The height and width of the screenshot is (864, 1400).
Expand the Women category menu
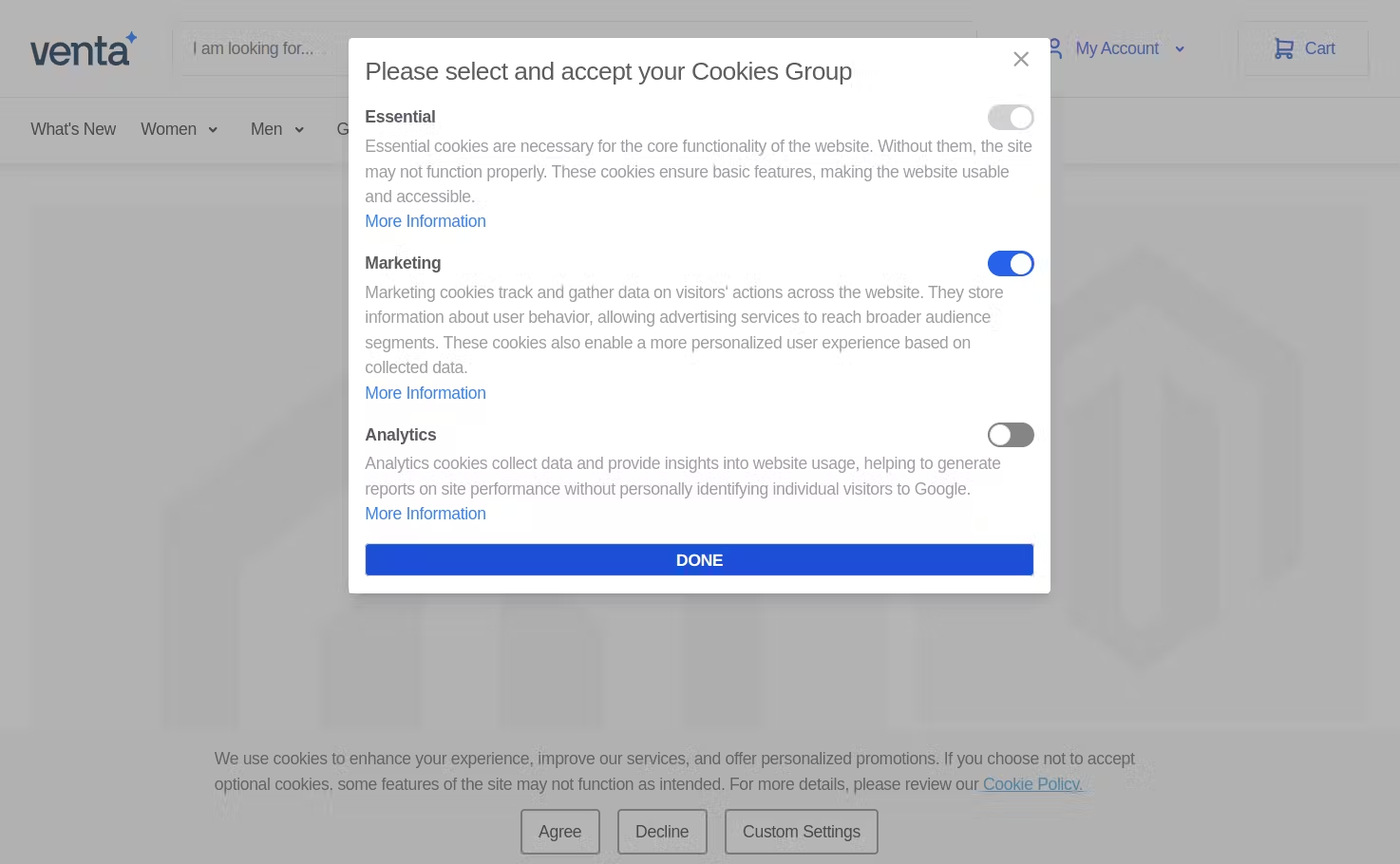(x=213, y=130)
